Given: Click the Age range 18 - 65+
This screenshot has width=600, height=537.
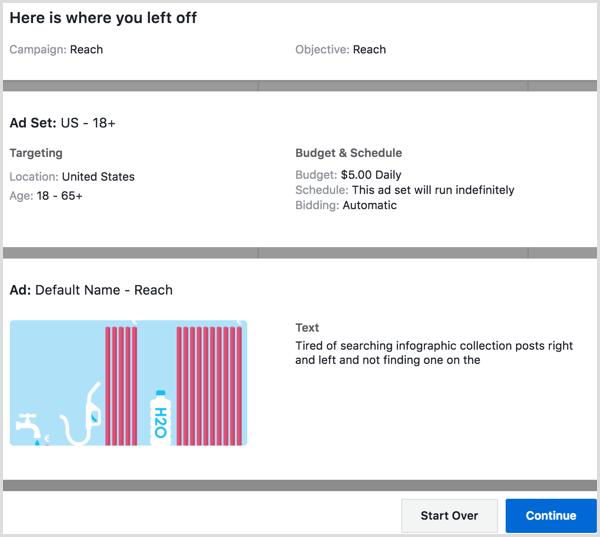Looking at the screenshot, I should tap(59, 196).
